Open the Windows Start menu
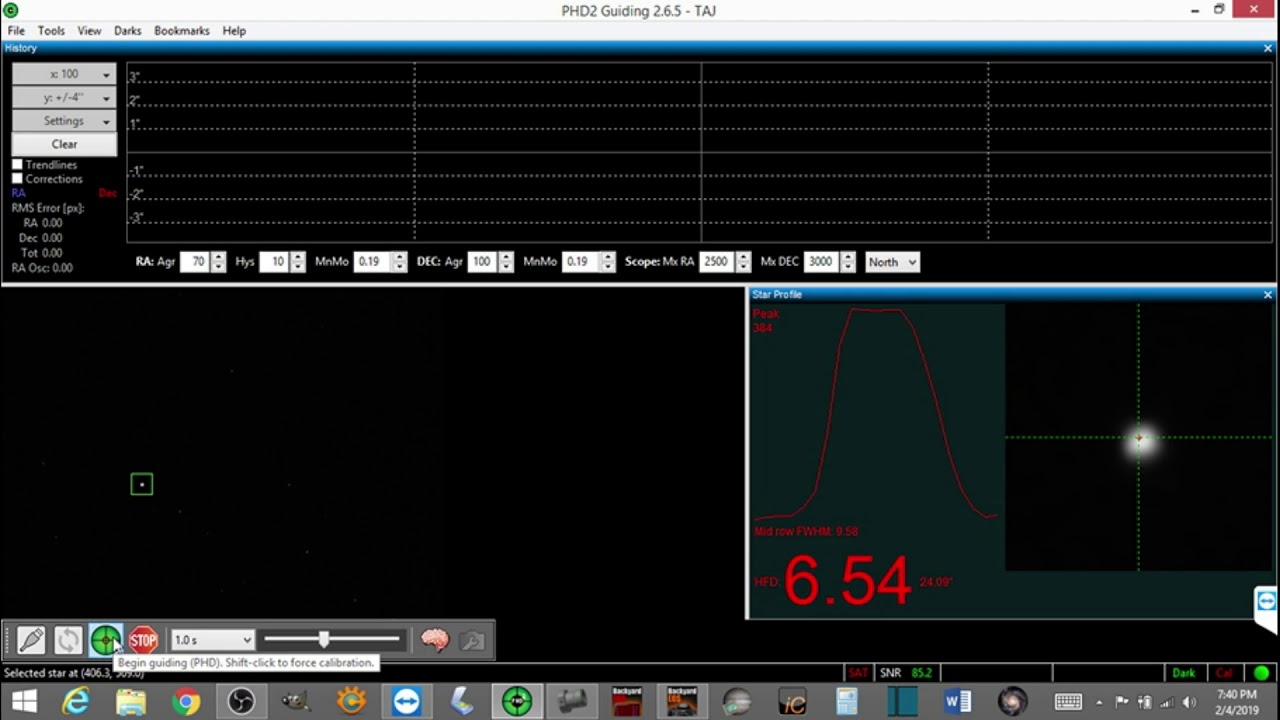Screen dimensions: 1280x720 click(x=22, y=701)
